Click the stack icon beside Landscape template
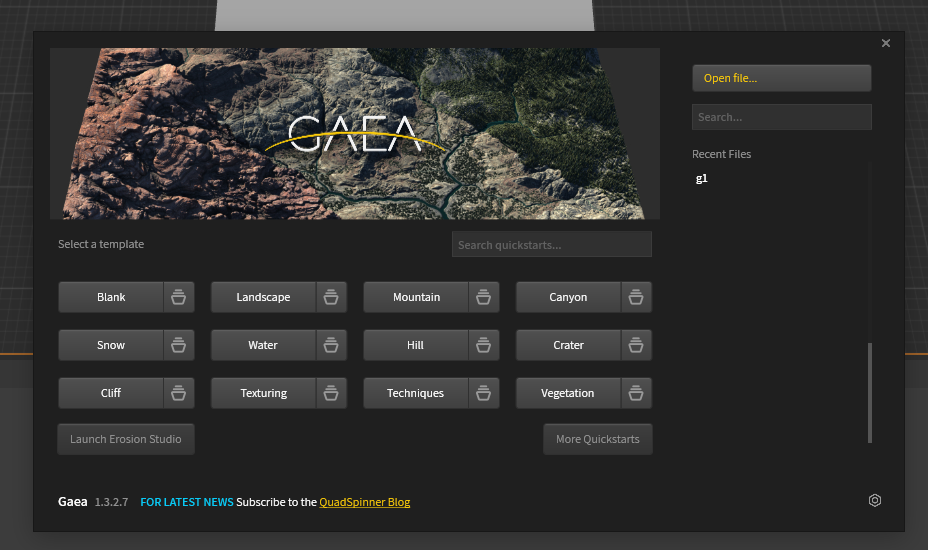The width and height of the screenshot is (928, 550). pos(332,297)
